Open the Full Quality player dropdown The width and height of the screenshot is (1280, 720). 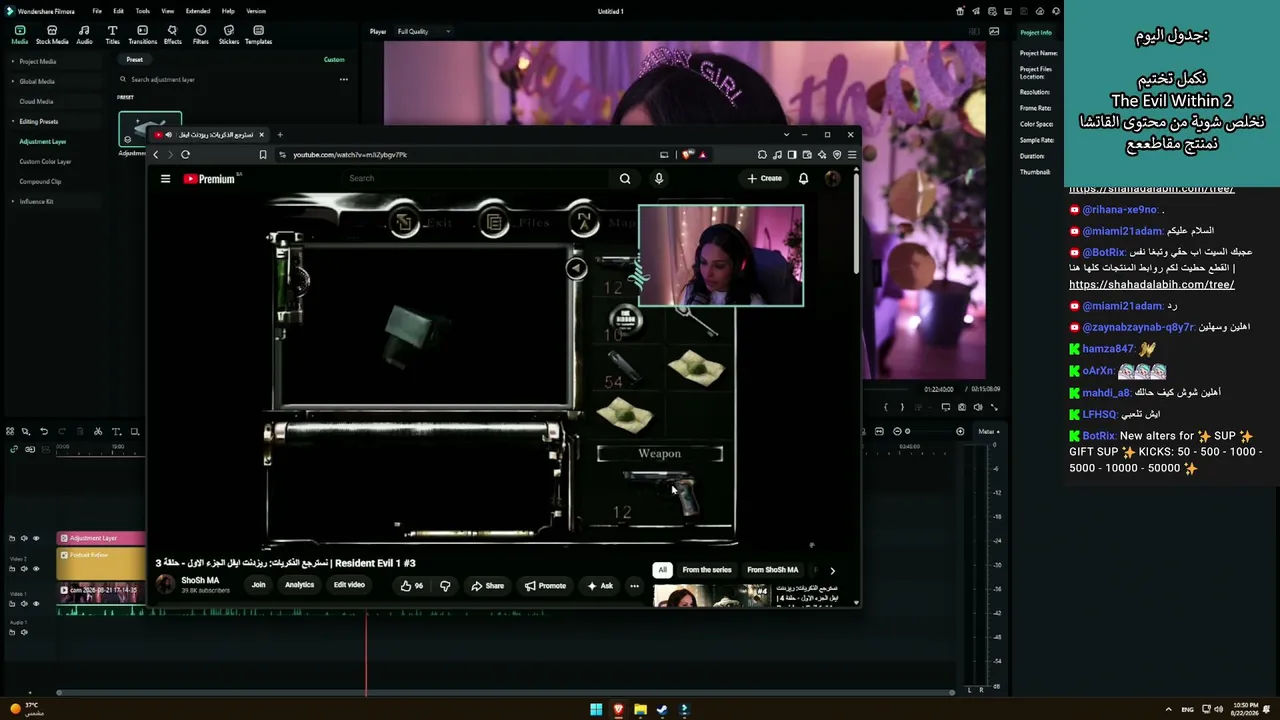pos(423,32)
